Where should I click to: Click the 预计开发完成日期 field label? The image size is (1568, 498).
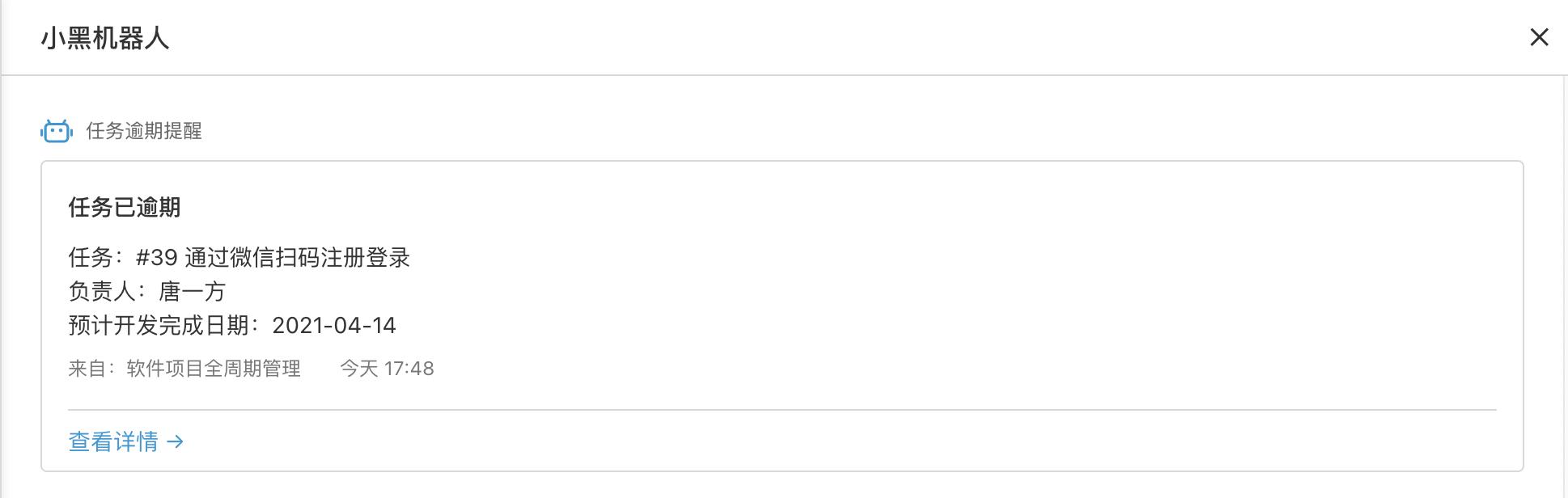tap(159, 326)
